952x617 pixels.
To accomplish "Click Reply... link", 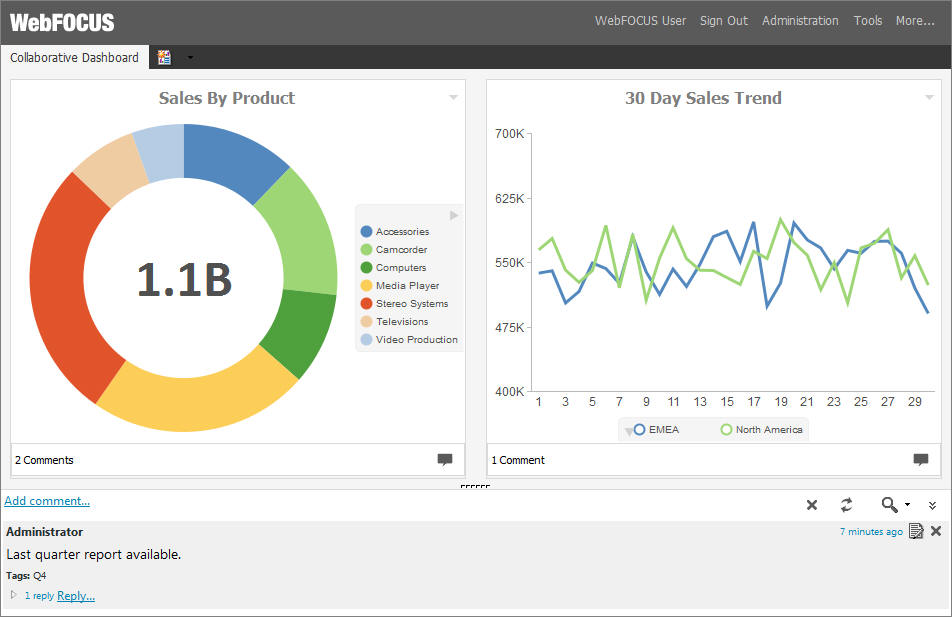I will (76, 596).
